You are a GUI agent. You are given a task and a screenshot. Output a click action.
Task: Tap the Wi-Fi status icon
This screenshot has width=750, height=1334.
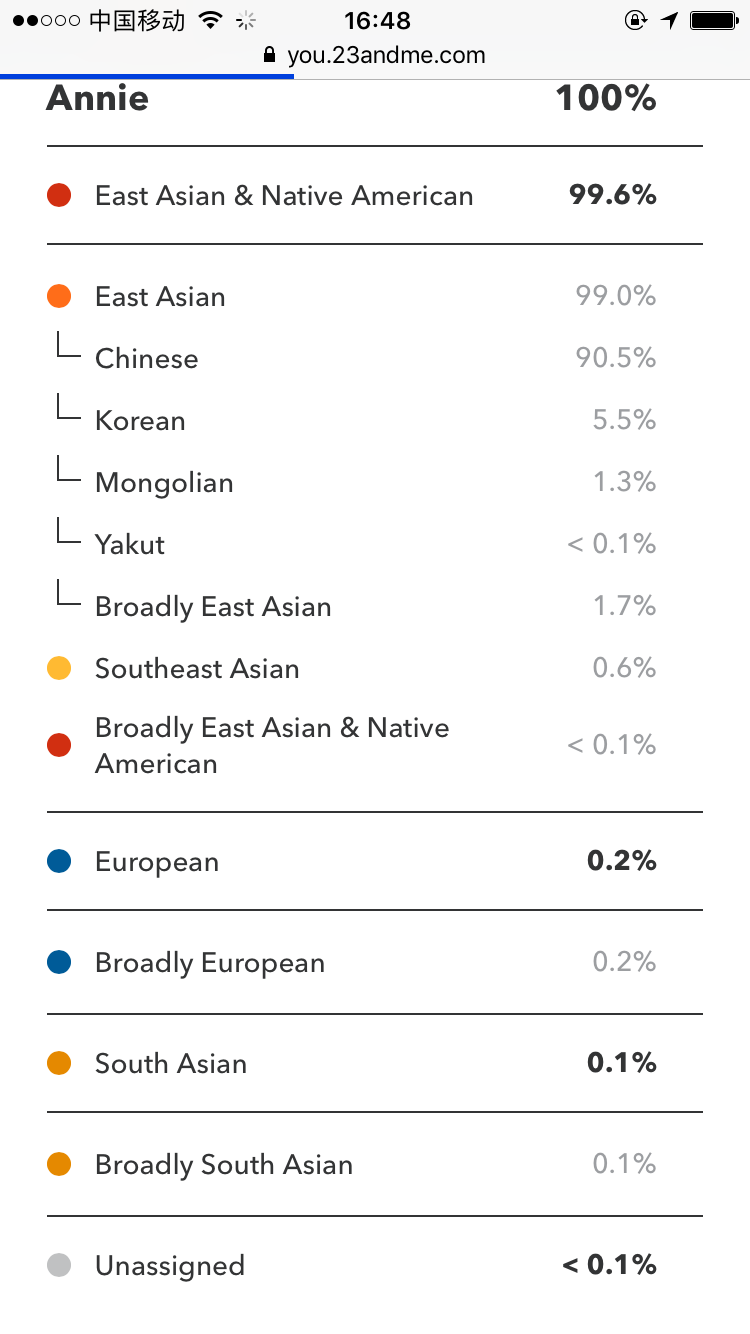coord(210,20)
